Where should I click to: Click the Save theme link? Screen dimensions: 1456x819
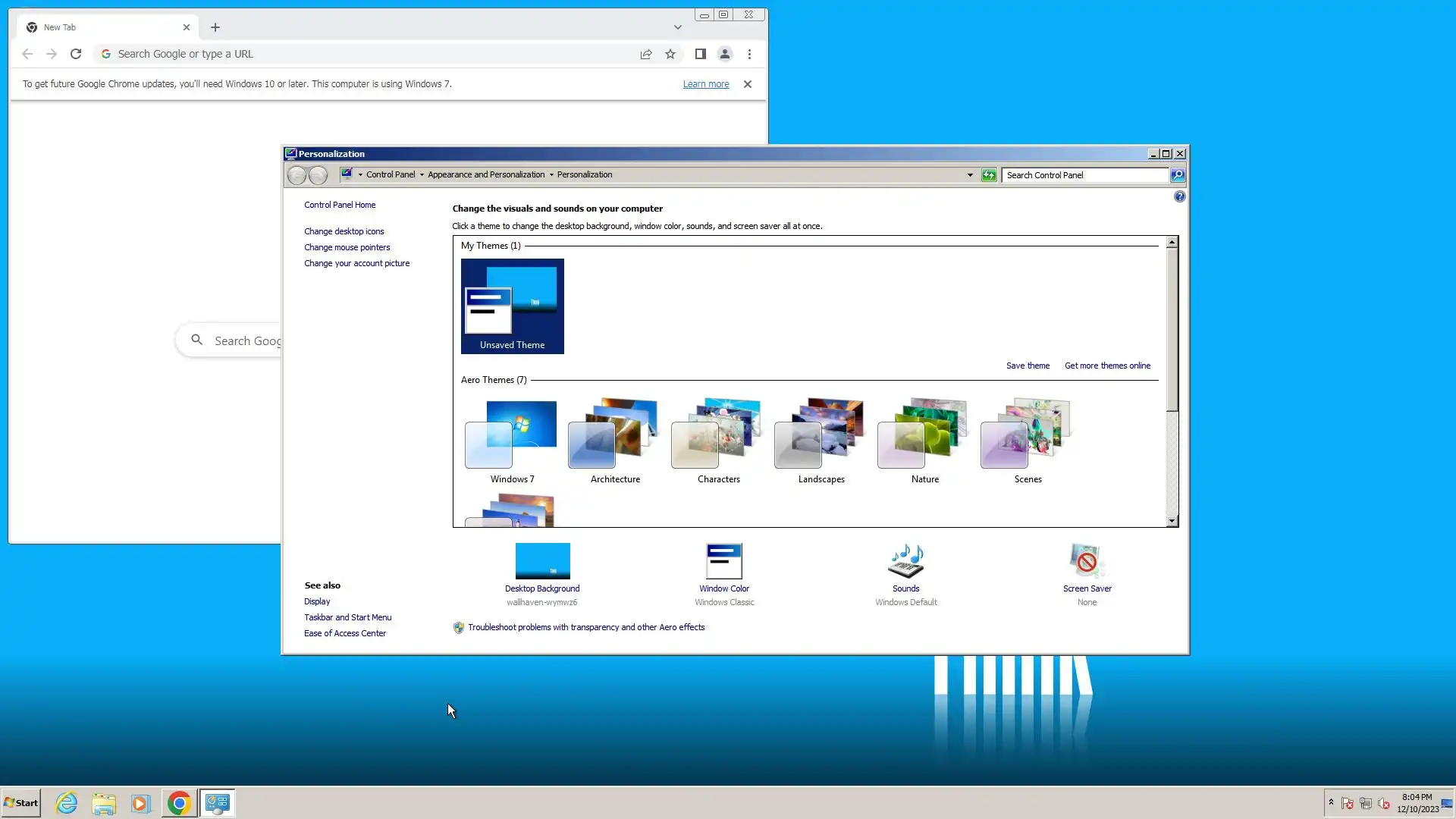coord(1028,366)
